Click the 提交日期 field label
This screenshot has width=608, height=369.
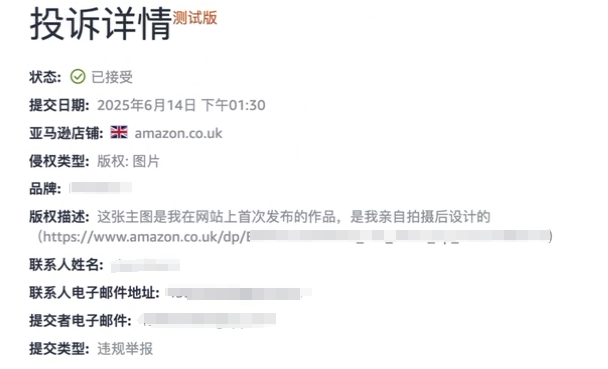59,105
